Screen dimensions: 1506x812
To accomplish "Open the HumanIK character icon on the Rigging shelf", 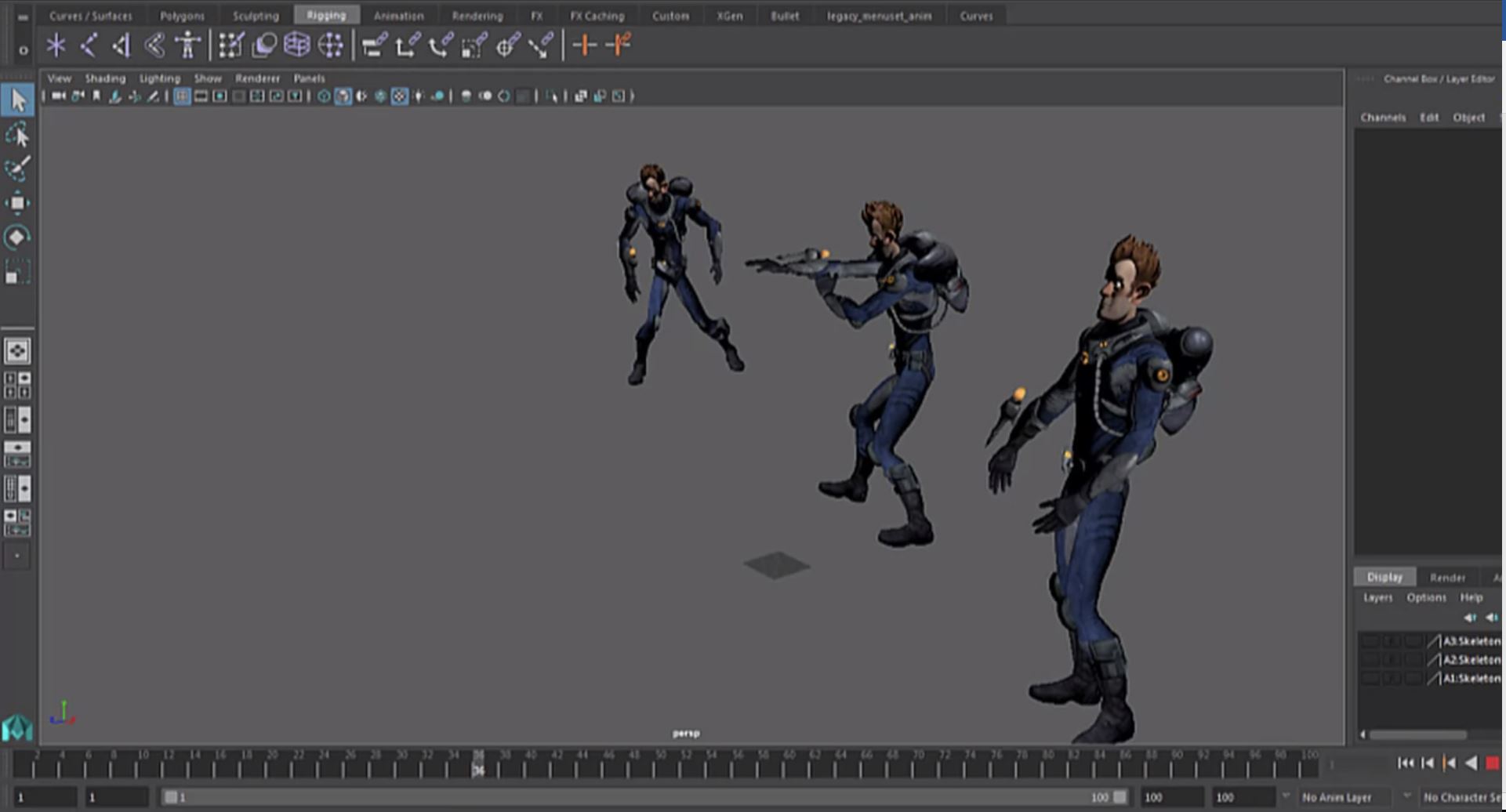I will coord(187,45).
